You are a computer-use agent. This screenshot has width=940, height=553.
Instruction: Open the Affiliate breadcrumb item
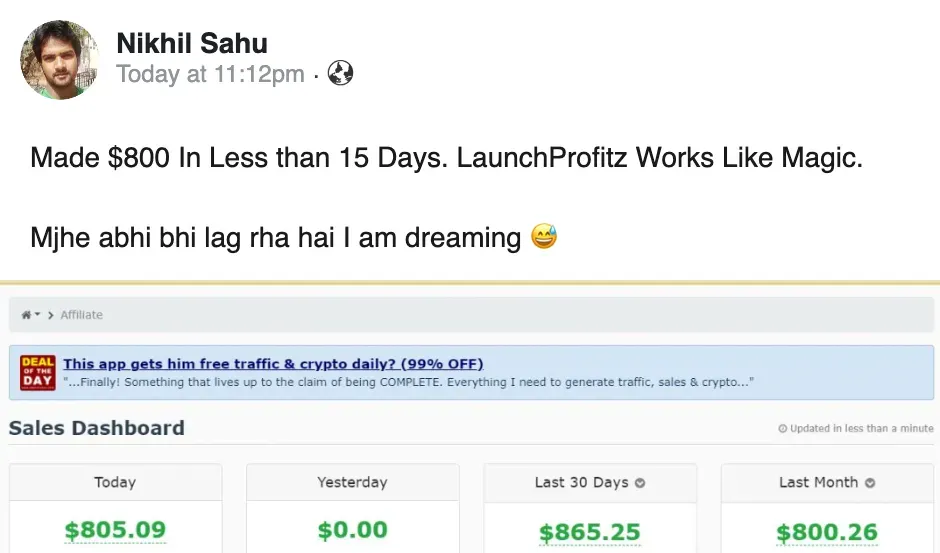coord(81,315)
